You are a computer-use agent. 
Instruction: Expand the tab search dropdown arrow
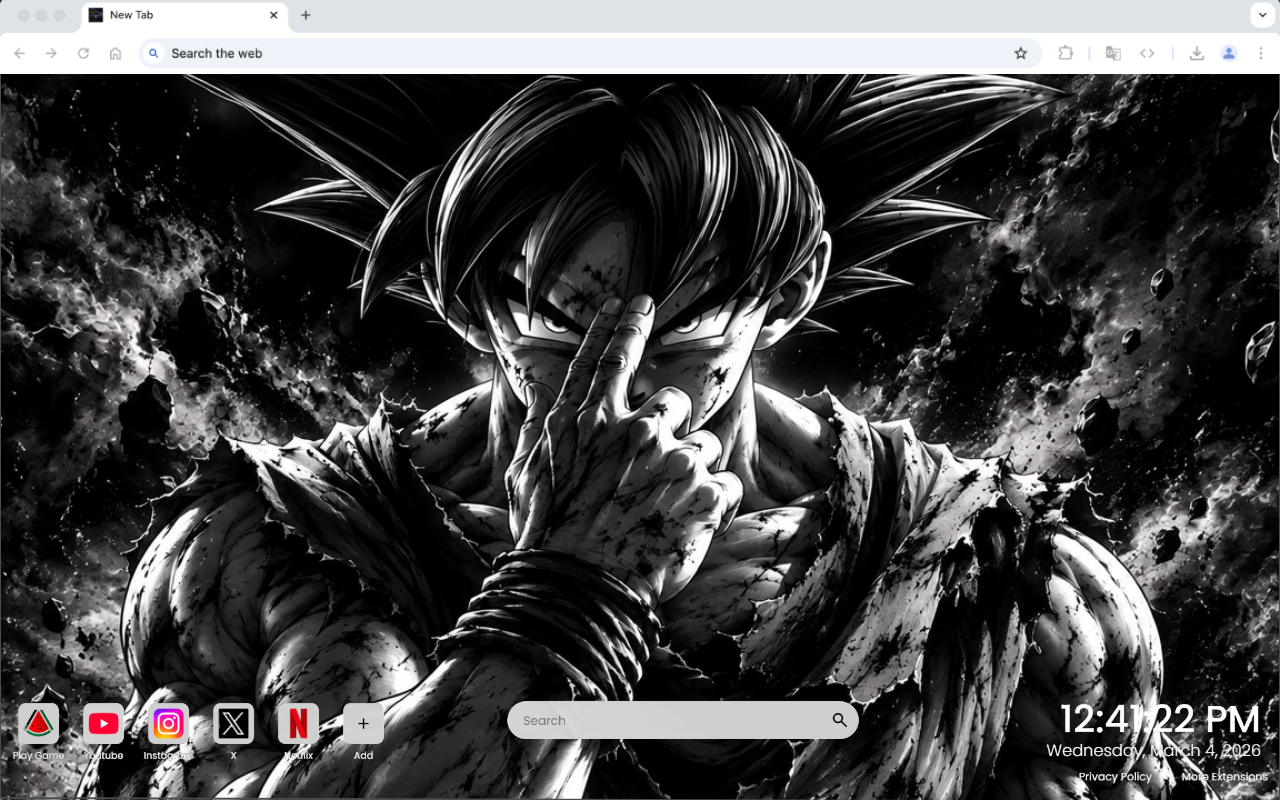point(1261,15)
